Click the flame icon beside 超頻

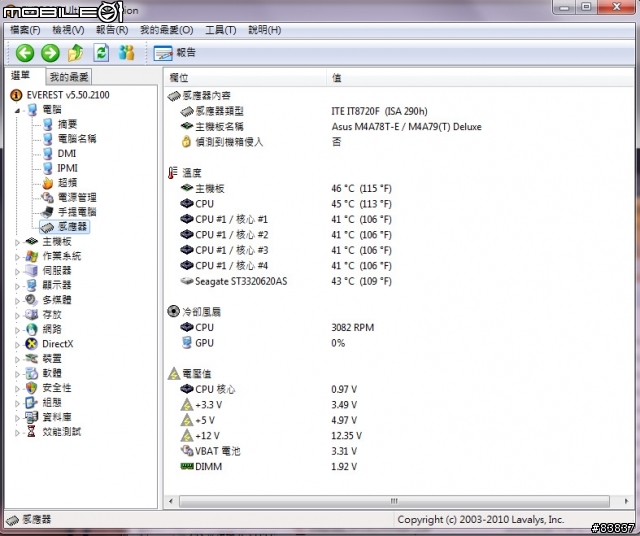[48, 182]
